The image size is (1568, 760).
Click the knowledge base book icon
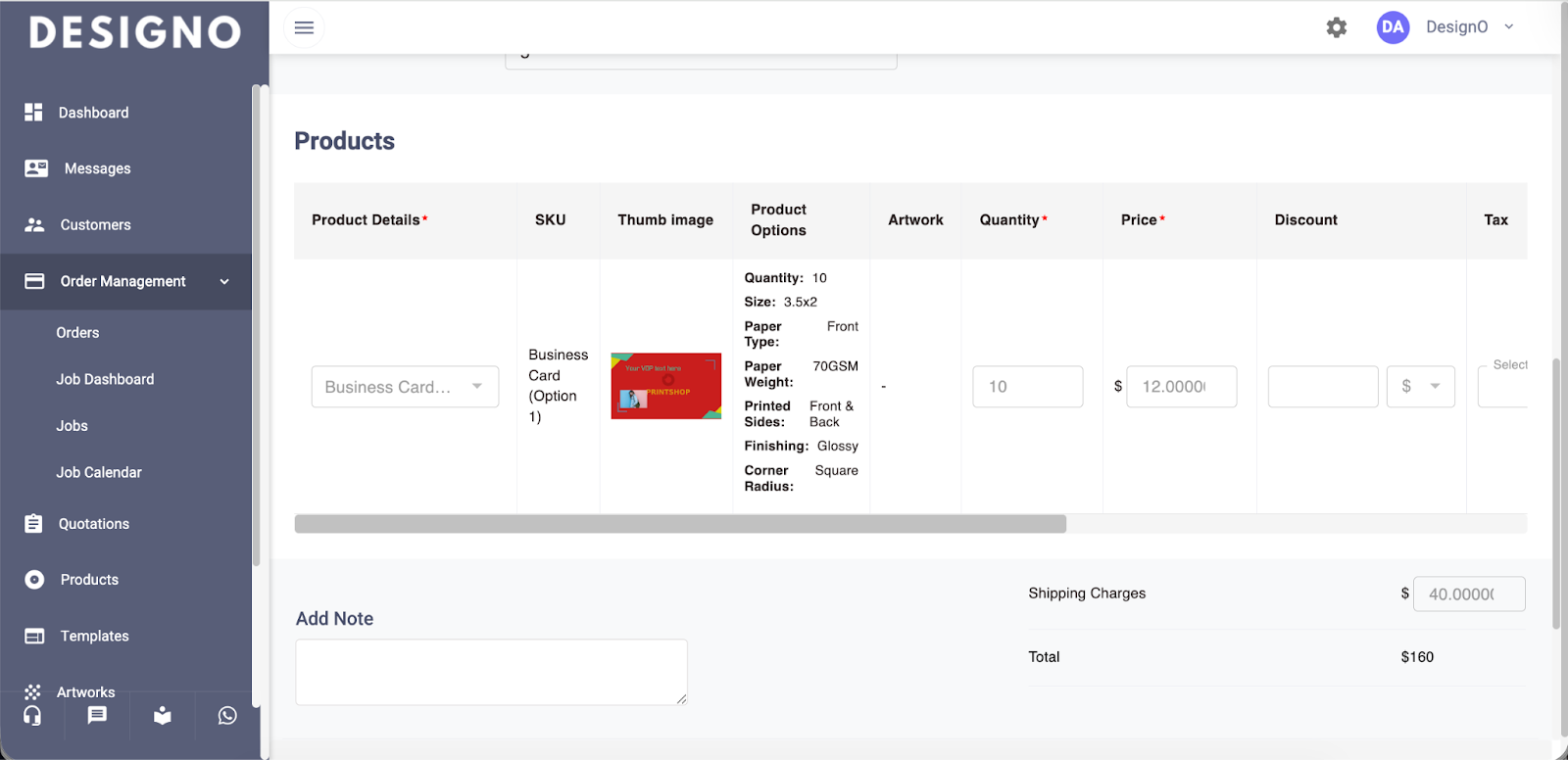[x=163, y=716]
